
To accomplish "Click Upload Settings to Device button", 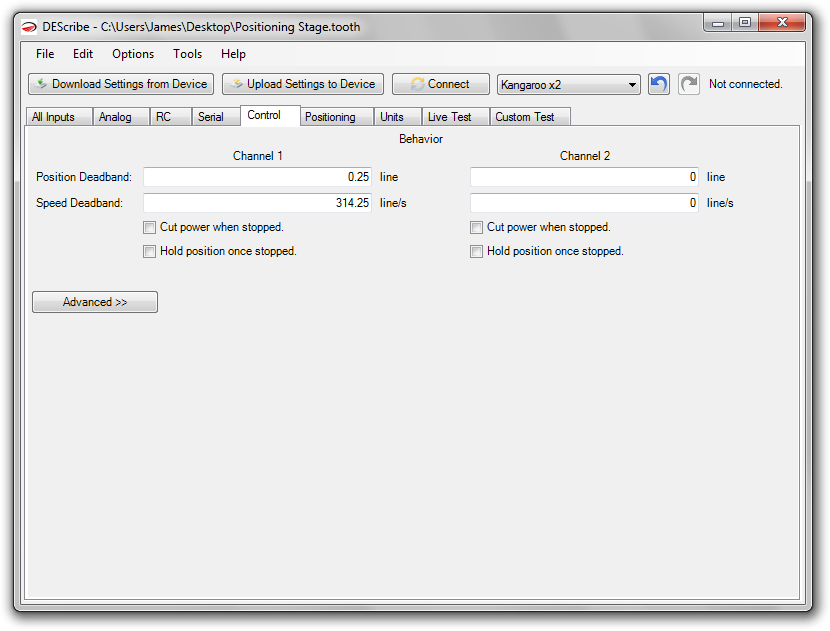I will (303, 84).
